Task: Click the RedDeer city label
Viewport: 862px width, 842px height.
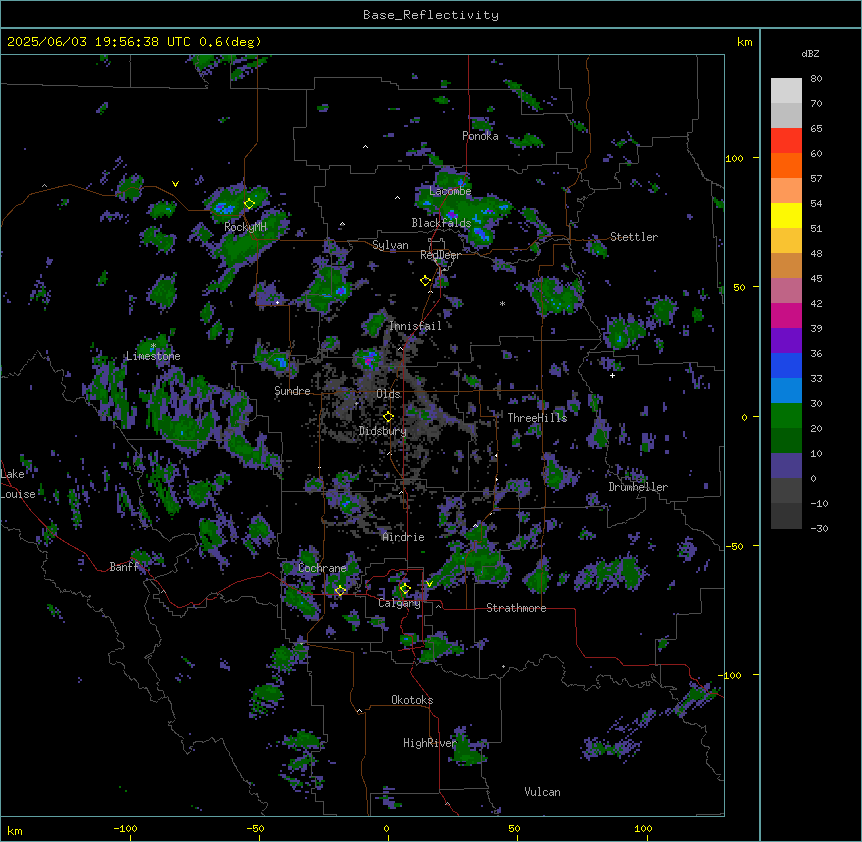Action: click(441, 255)
